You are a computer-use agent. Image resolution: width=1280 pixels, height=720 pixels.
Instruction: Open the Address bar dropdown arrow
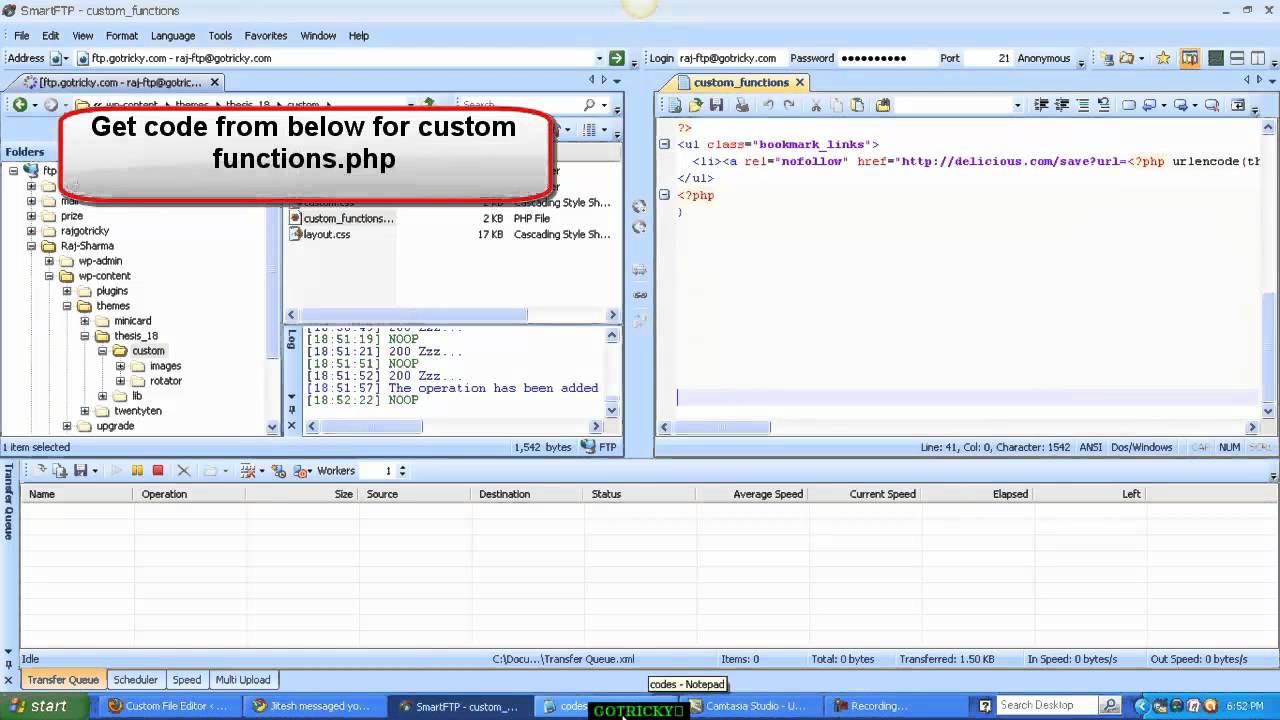(x=600, y=58)
